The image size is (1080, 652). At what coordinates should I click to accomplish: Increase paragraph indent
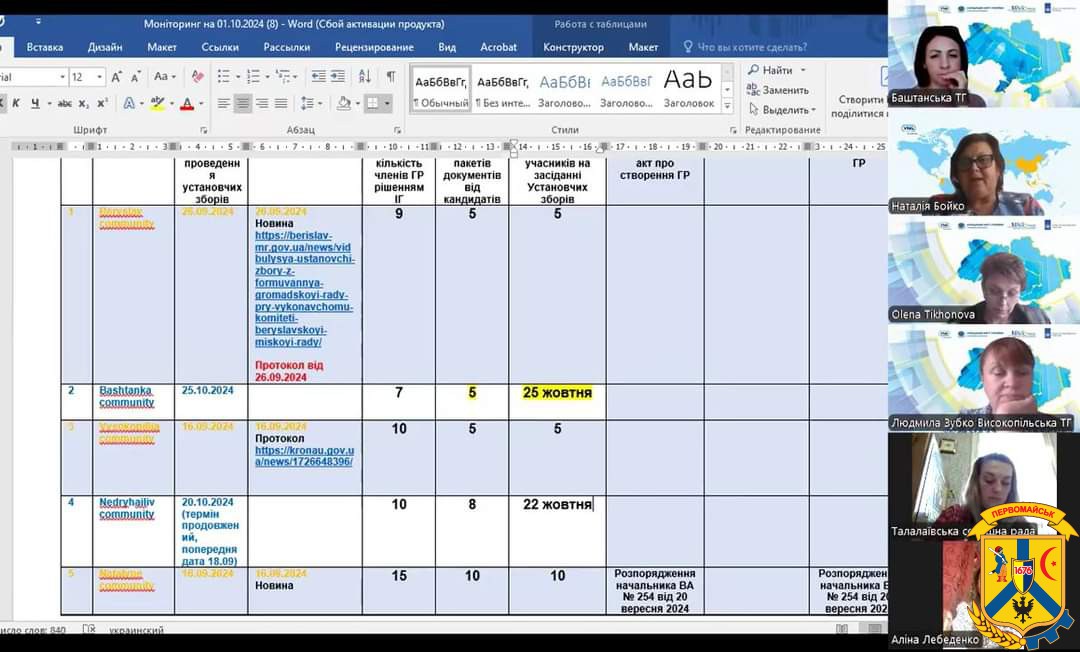click(x=338, y=76)
